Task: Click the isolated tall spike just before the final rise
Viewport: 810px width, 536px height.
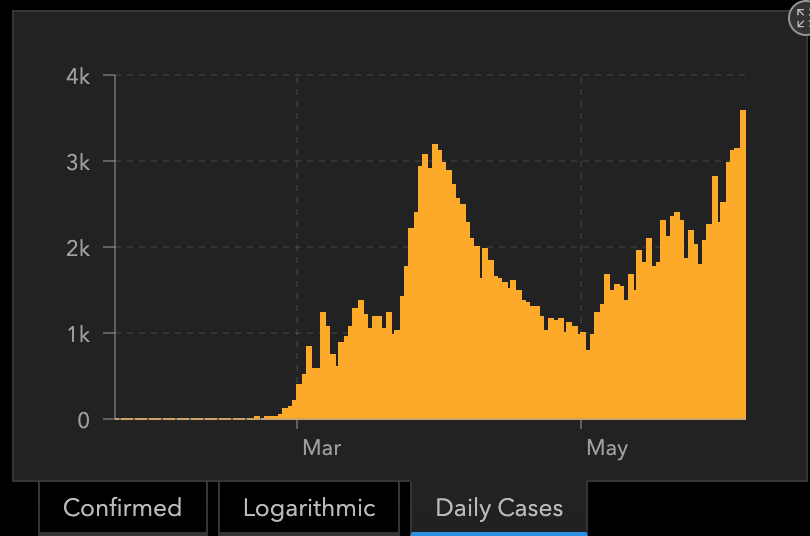Action: coord(715,298)
